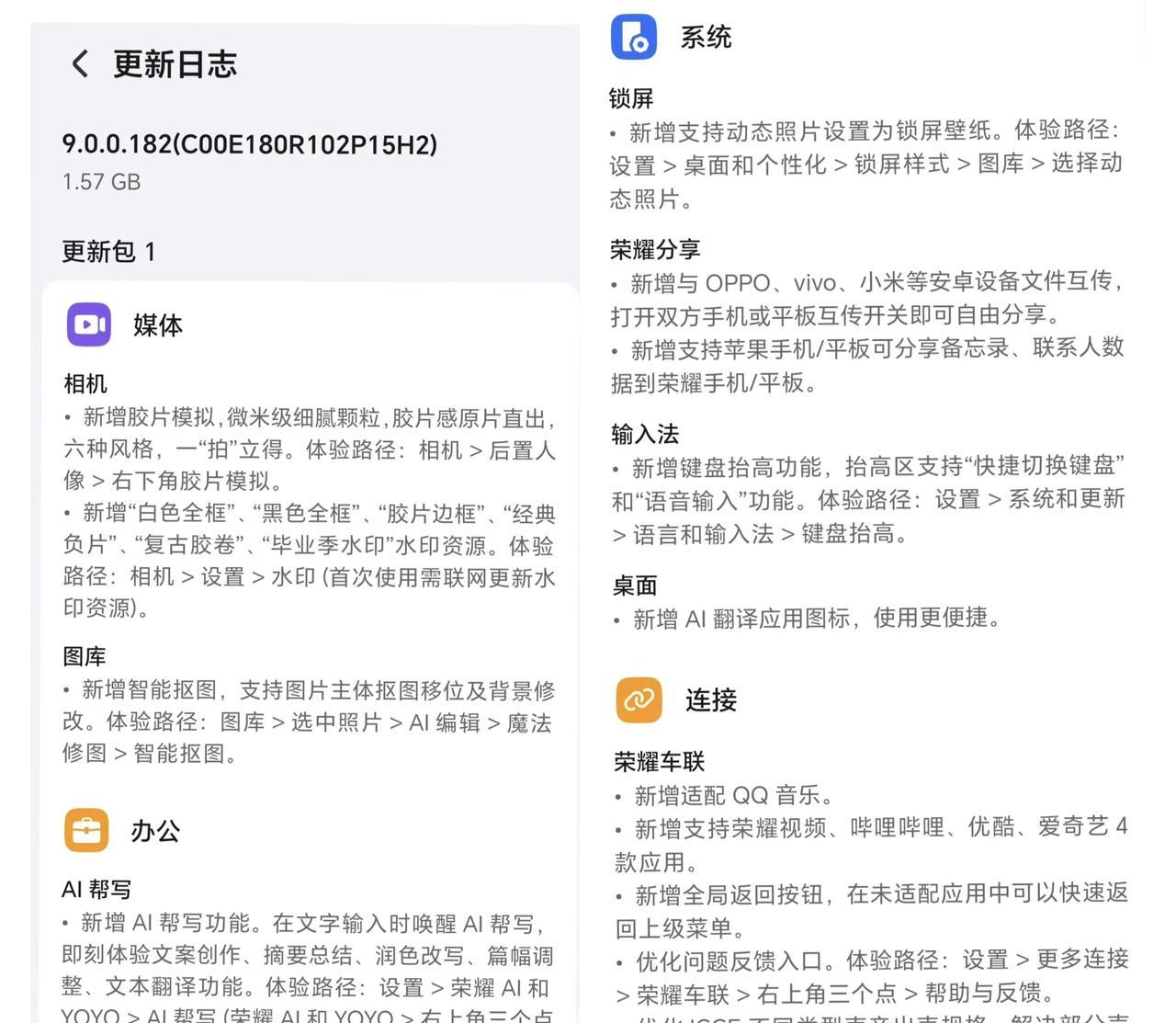Select the 桌面 subsection heading
The width and height of the screenshot is (1176, 1023).
[x=635, y=585]
